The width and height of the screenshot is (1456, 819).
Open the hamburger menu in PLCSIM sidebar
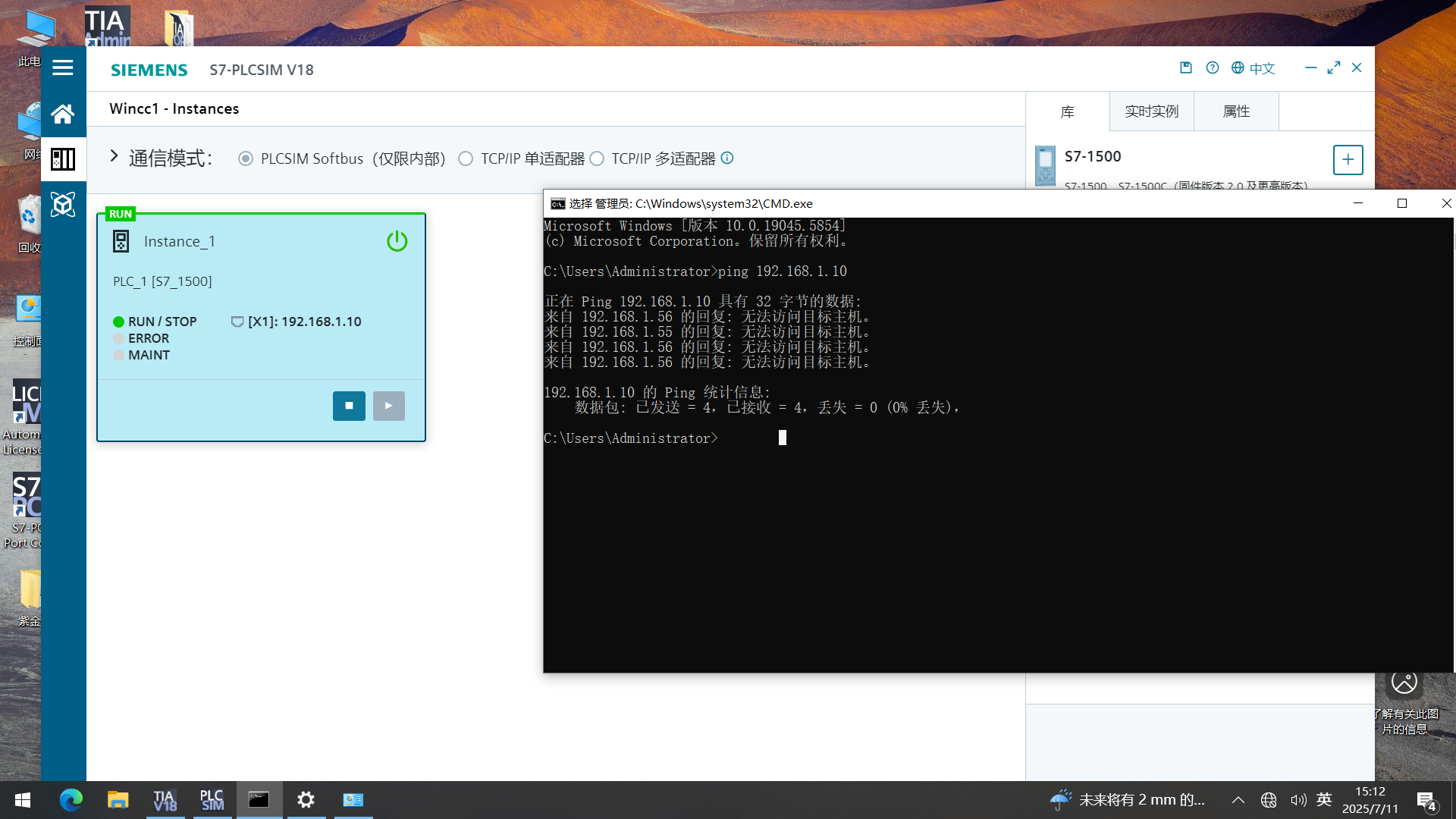(63, 68)
